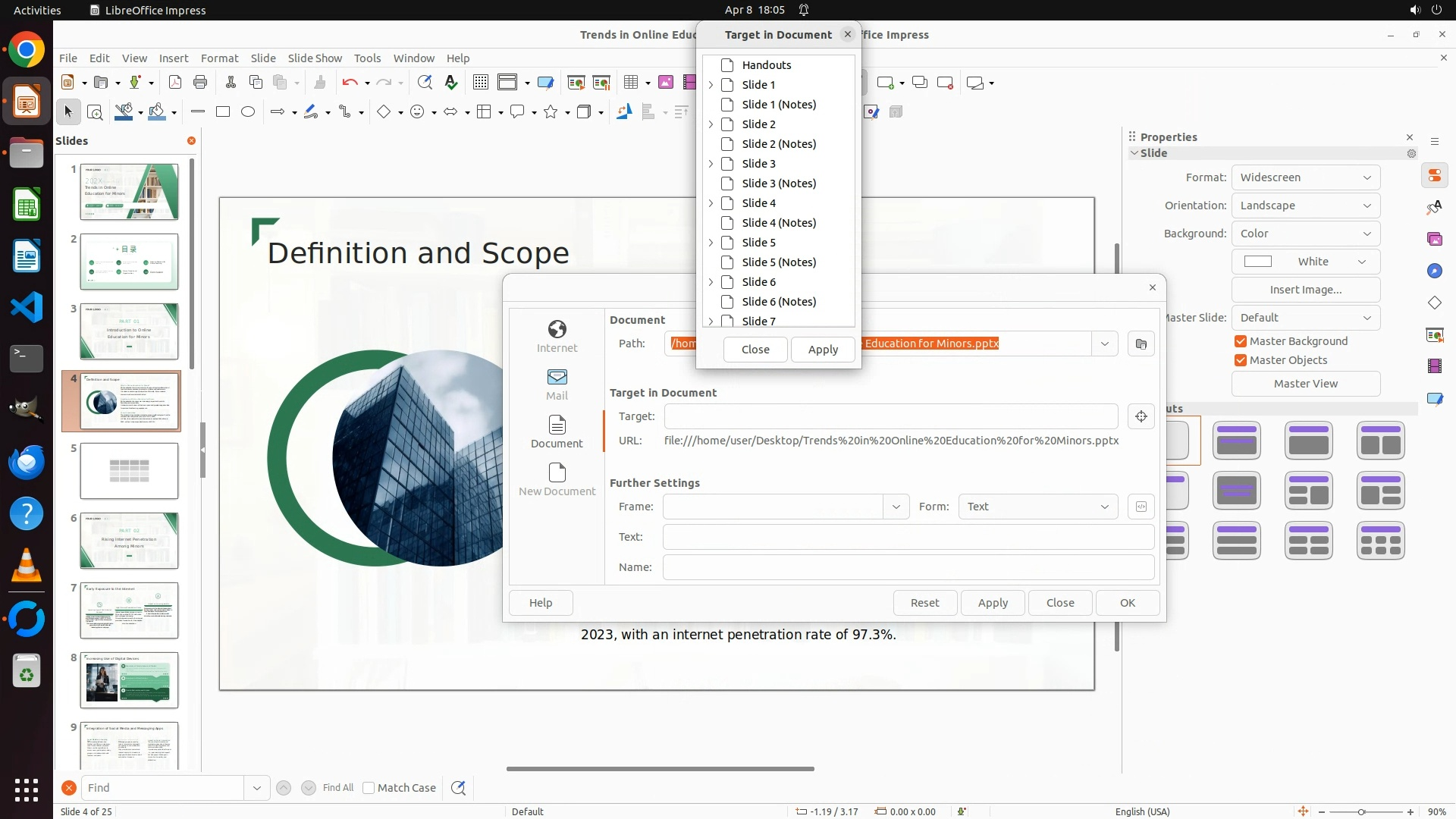Click Apply in Target in Document dialog
Image resolution: width=1456 pixels, height=819 pixels.
(823, 350)
